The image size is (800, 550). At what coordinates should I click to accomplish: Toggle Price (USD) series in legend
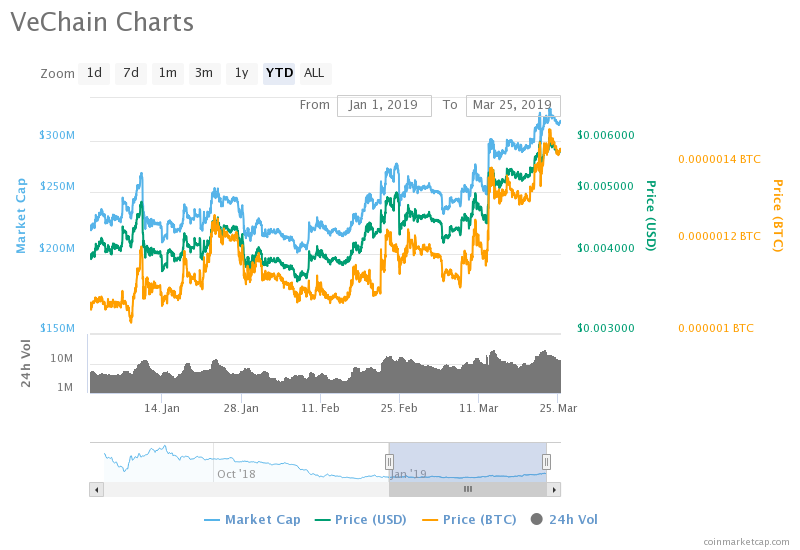point(361,519)
